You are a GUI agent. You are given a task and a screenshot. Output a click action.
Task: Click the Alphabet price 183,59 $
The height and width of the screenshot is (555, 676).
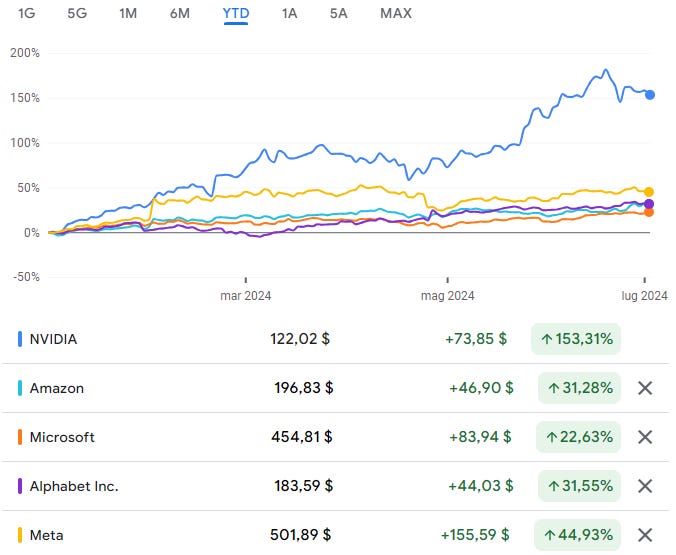click(304, 486)
